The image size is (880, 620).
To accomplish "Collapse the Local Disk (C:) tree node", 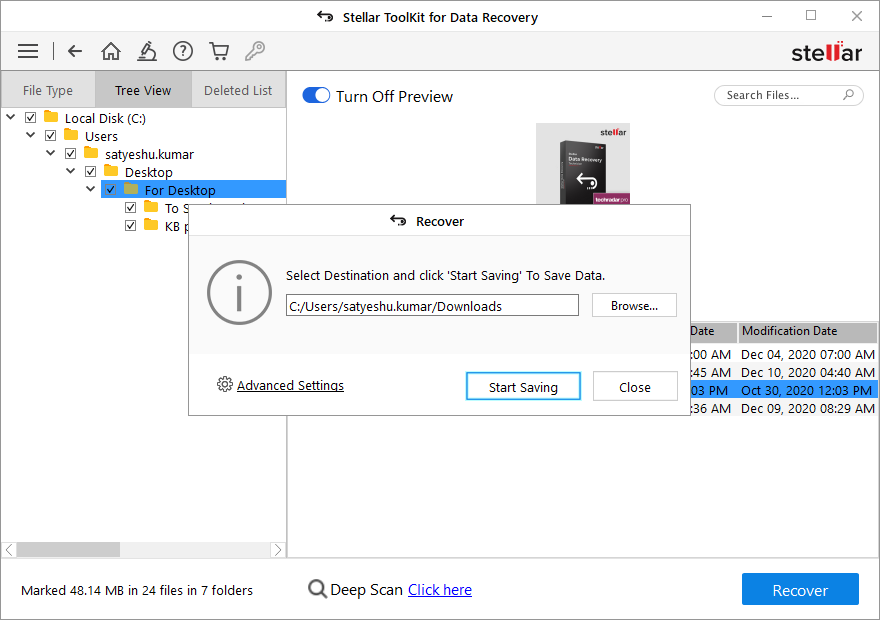I will click(11, 118).
